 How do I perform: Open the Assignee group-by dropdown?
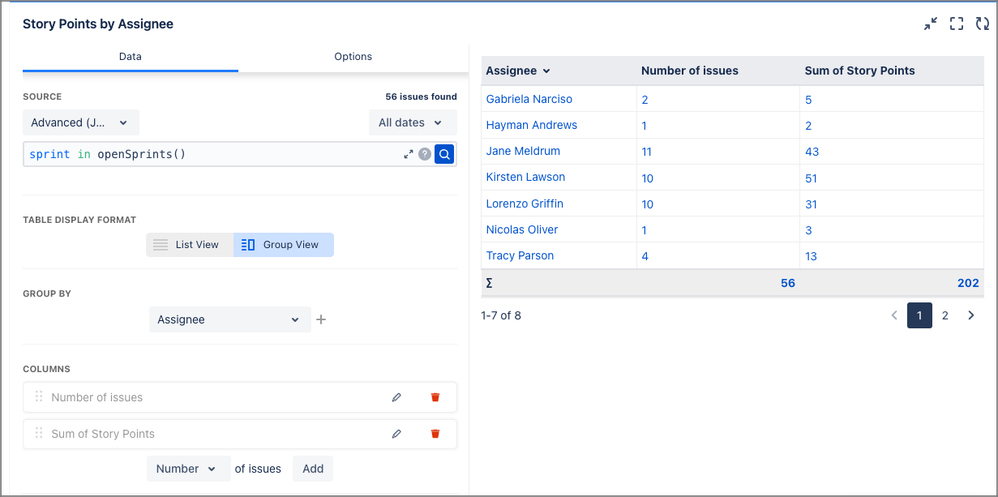coord(230,319)
